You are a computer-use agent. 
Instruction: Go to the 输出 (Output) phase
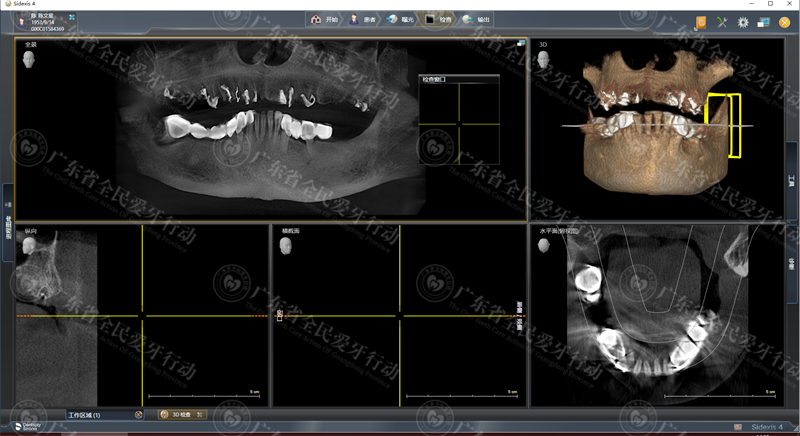tap(476, 19)
